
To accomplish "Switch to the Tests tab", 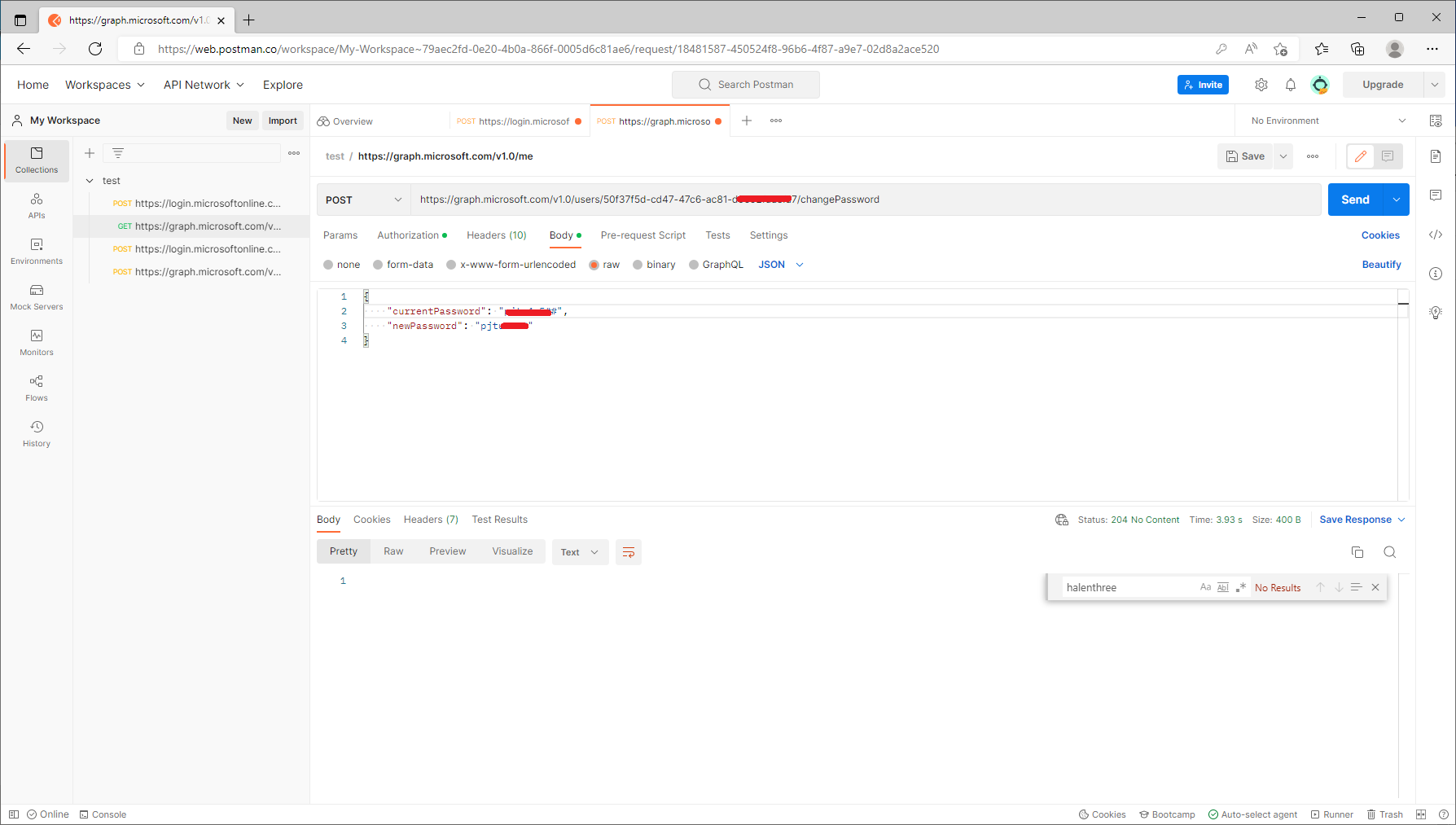I will pyautogui.click(x=717, y=235).
